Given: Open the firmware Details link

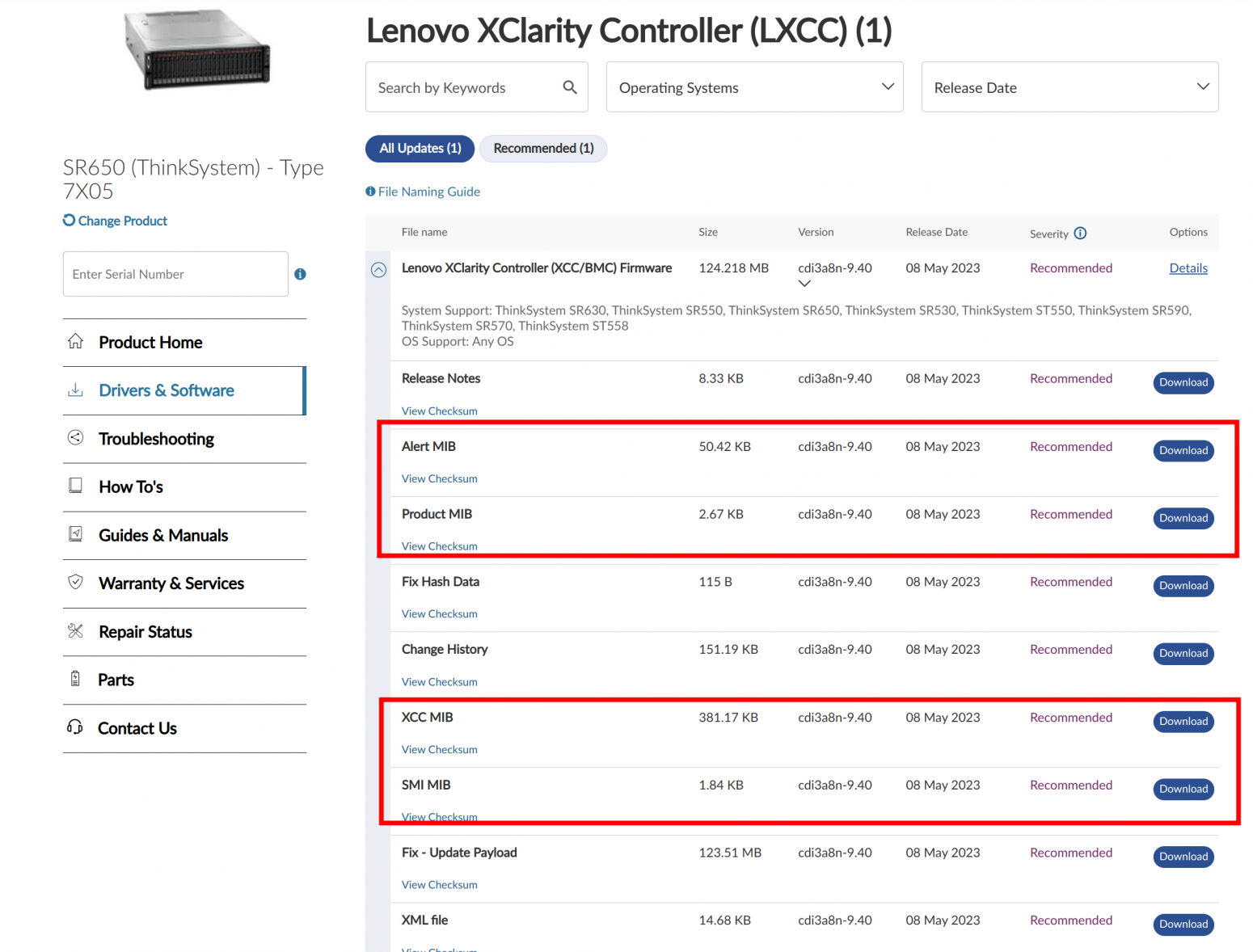Looking at the screenshot, I should click(1188, 268).
